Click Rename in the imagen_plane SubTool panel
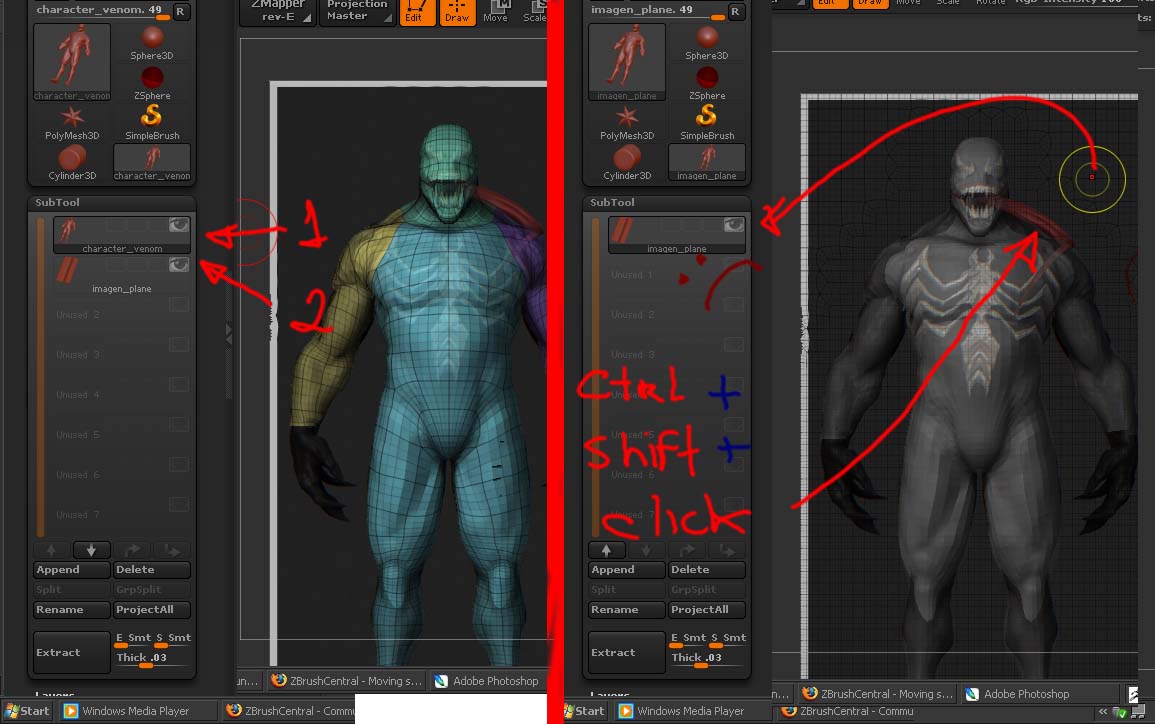Screen dimensions: 1155x724 (626, 610)
